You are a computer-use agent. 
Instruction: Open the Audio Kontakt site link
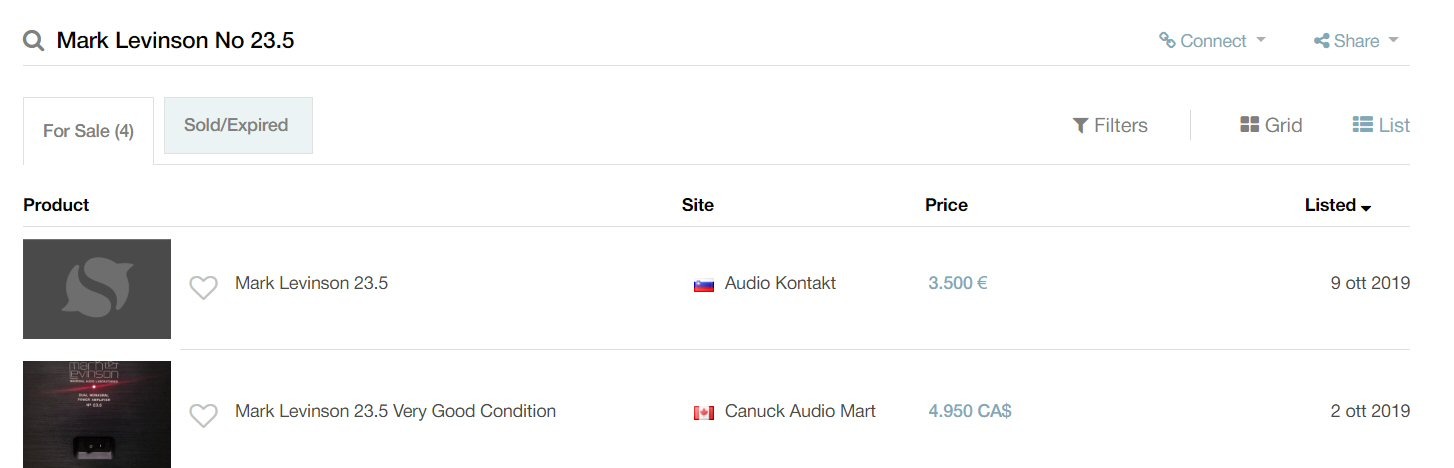780,283
